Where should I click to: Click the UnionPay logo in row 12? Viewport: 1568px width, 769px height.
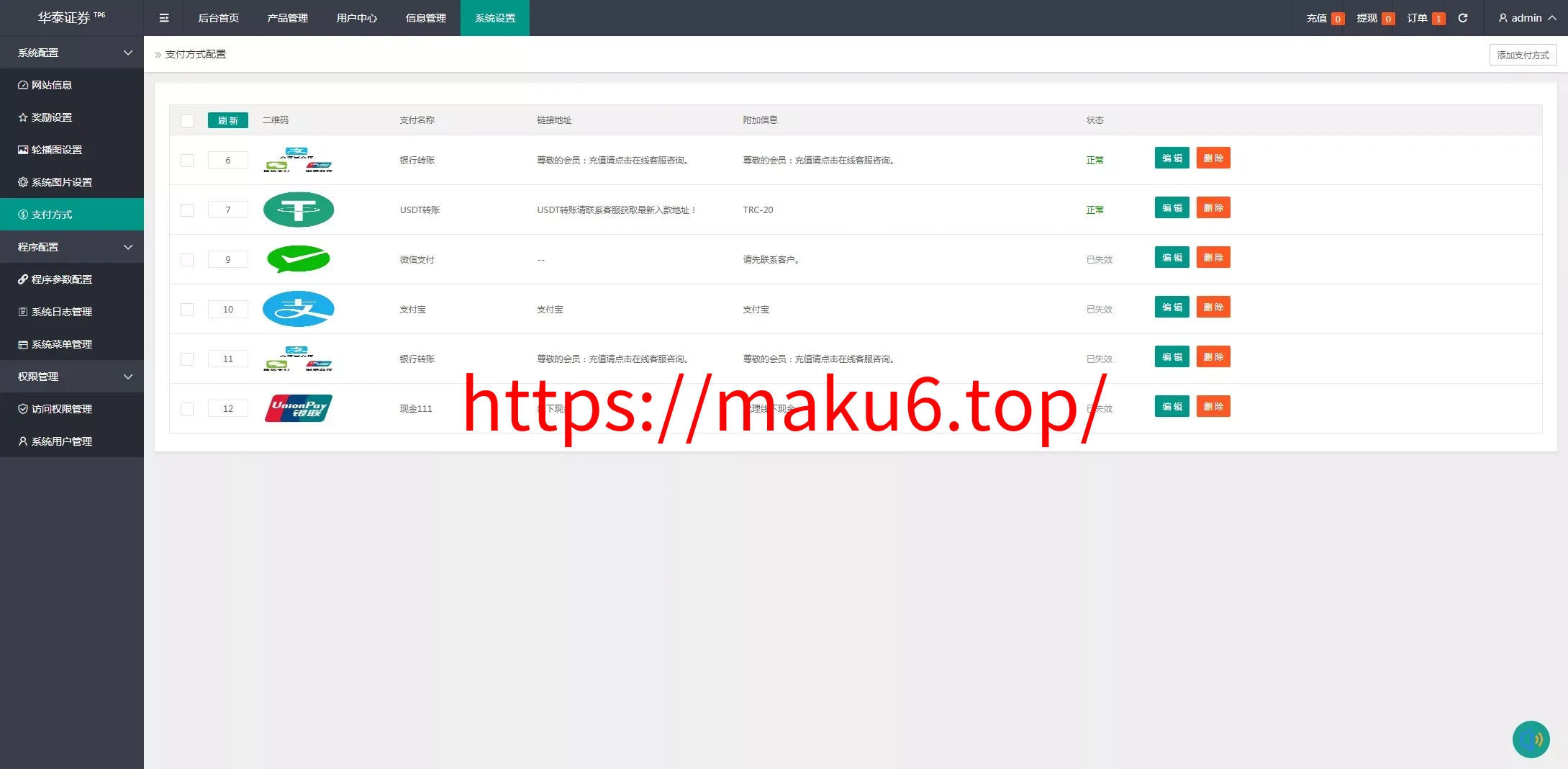pos(299,408)
